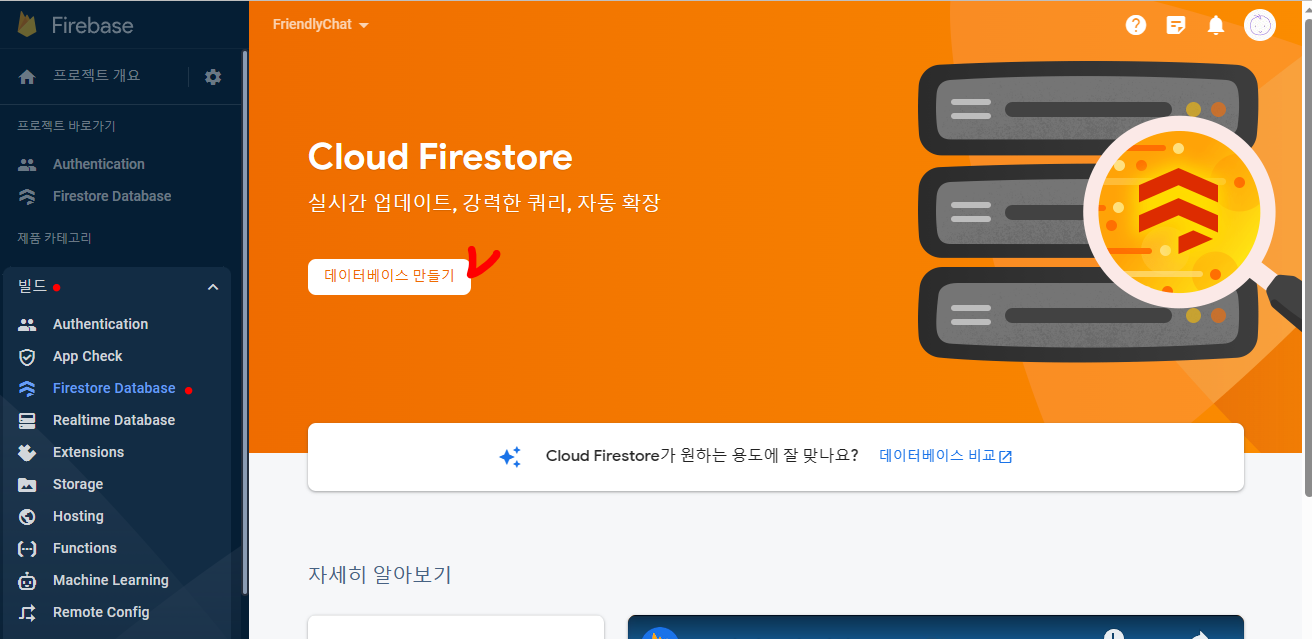Click the 자세히 알아보기 heading
1312x639 pixels.
380,575
